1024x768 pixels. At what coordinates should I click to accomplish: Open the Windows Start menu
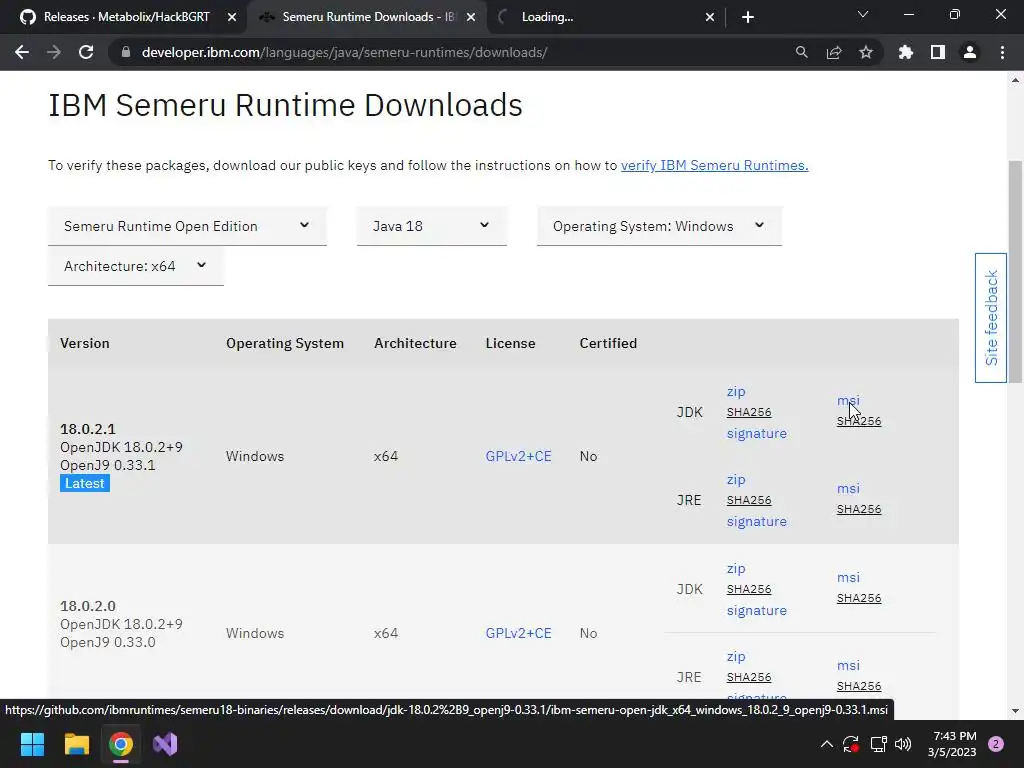click(x=32, y=744)
